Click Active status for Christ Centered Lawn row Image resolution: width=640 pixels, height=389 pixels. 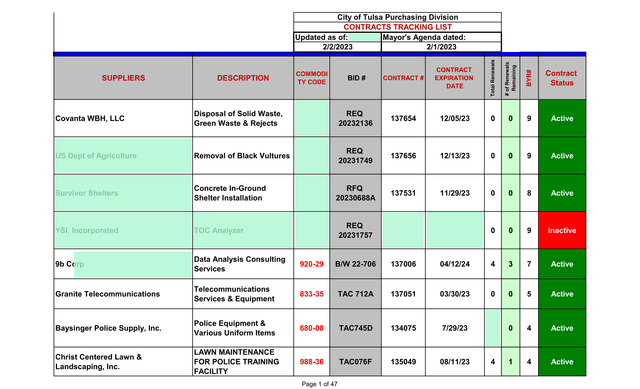tap(562, 362)
